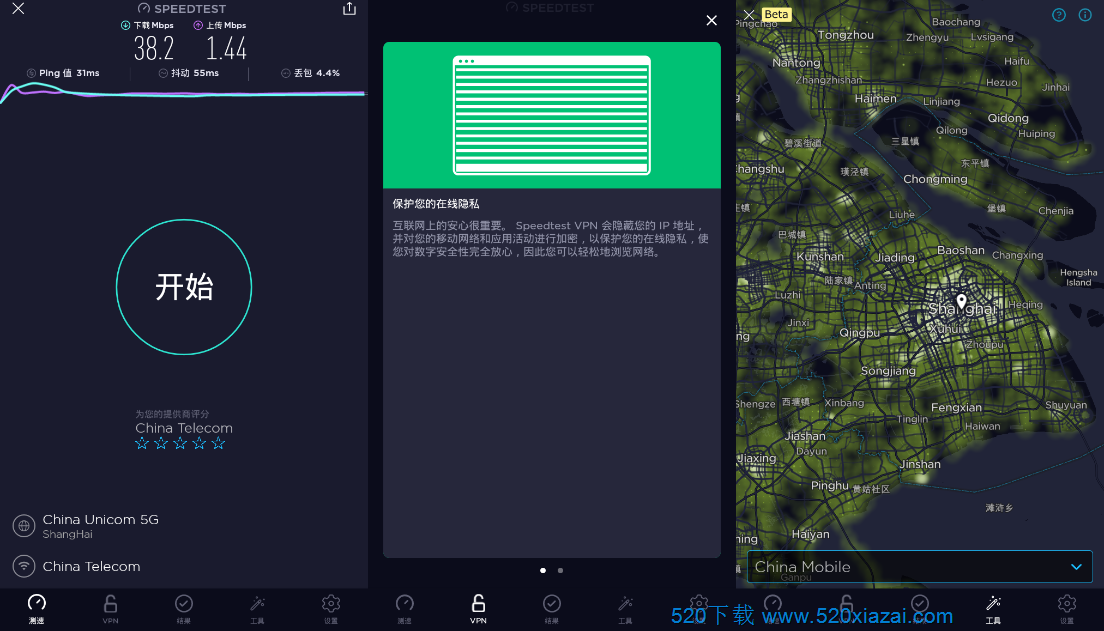The width and height of the screenshot is (1104, 631).
Task: Start a new test with 开始 button
Action: pos(184,287)
